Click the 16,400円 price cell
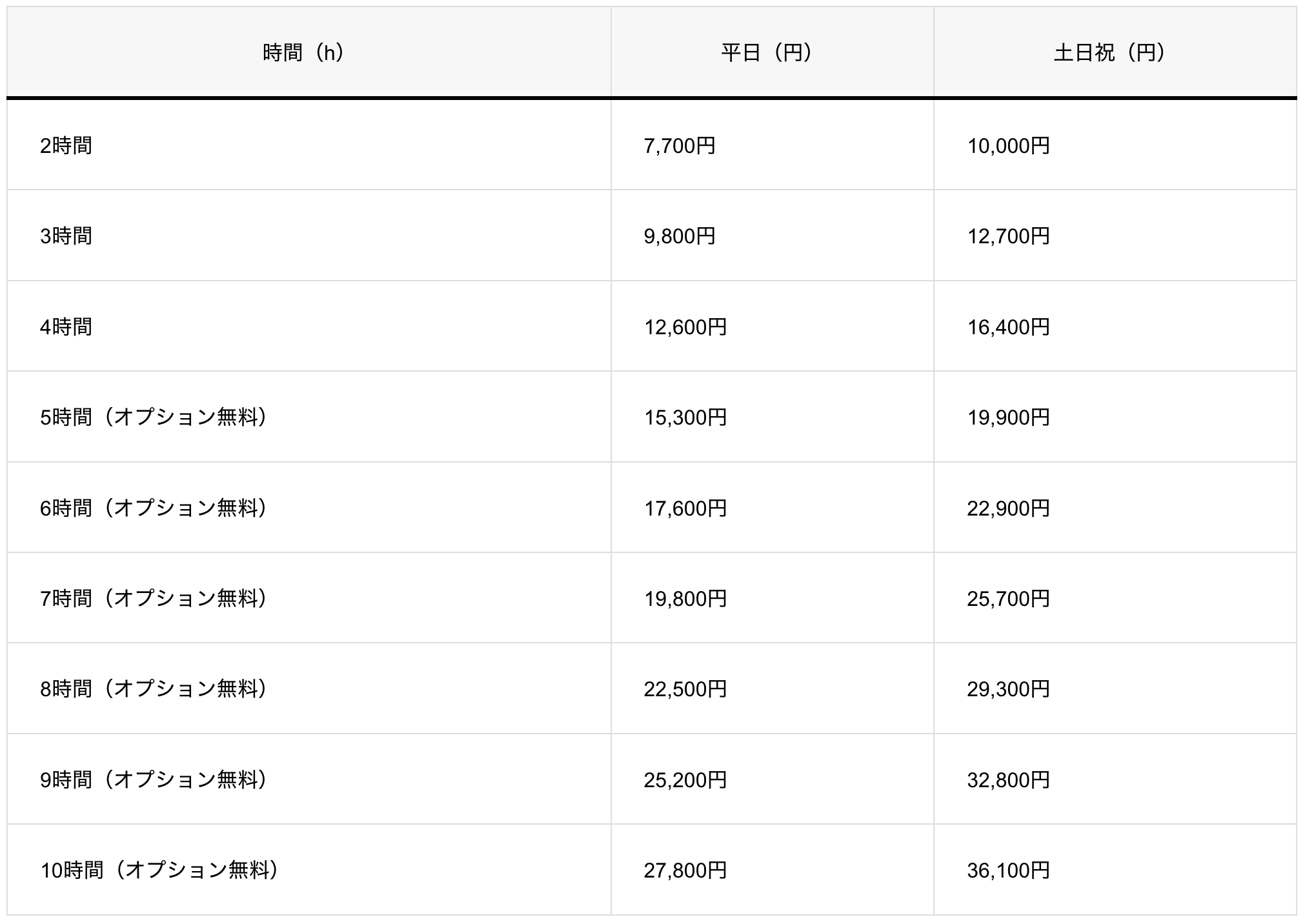Image resolution: width=1305 pixels, height=924 pixels. [1008, 327]
